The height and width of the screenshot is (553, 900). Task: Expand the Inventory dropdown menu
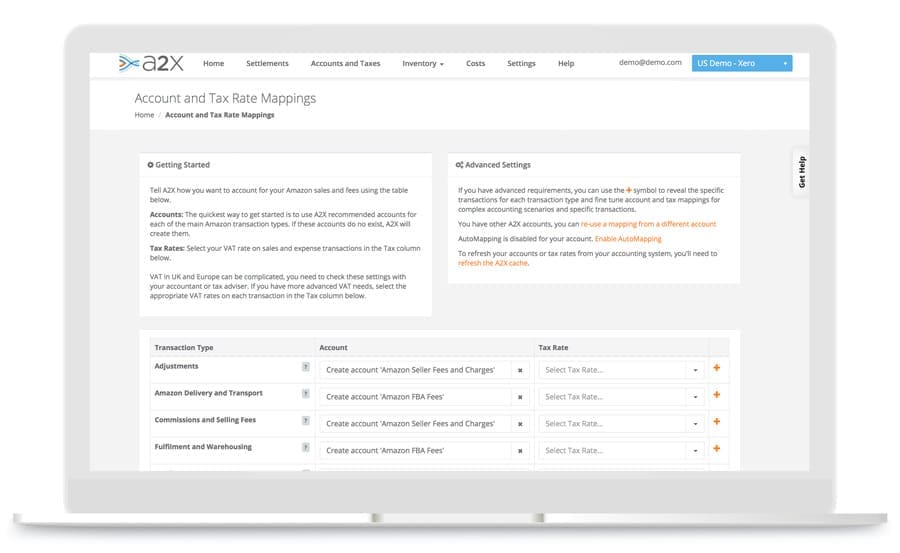[422, 63]
